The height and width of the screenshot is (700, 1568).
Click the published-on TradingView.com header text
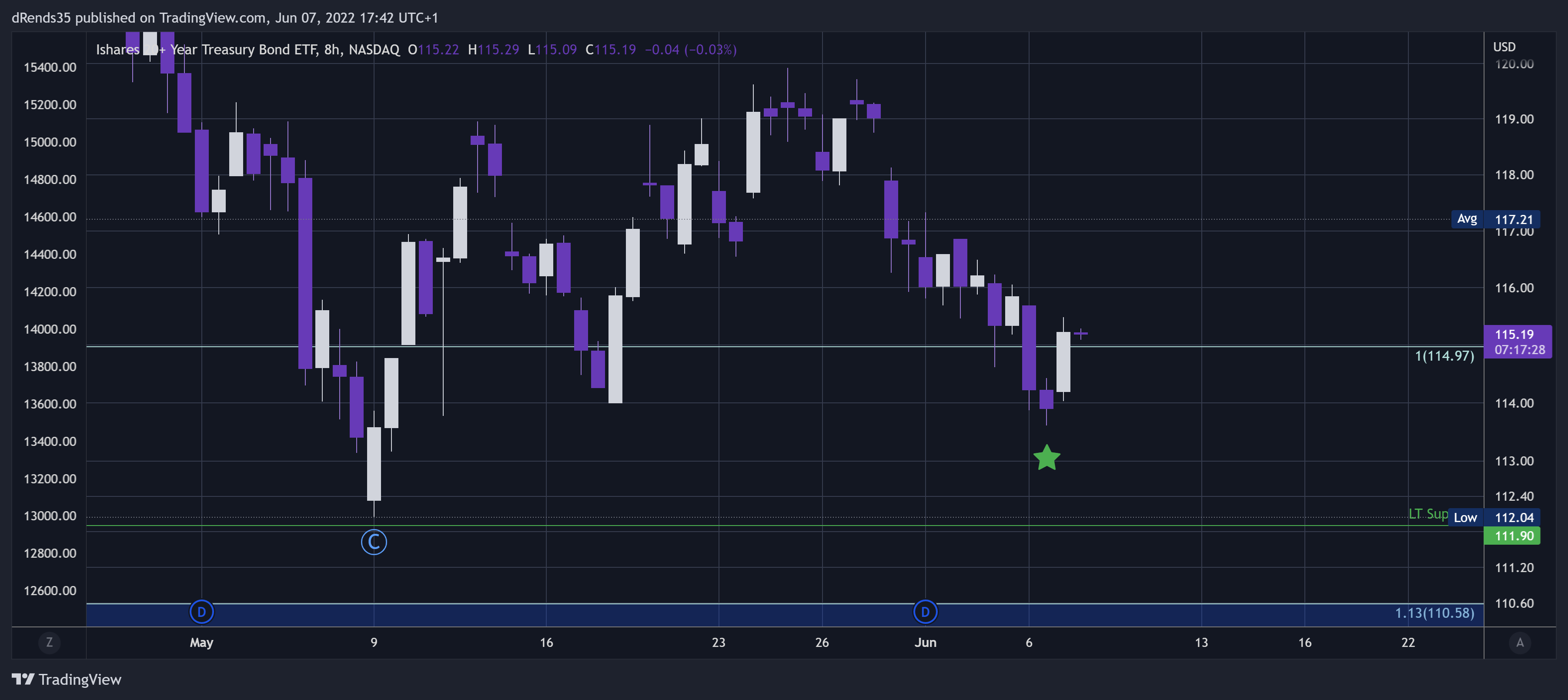pos(224,18)
